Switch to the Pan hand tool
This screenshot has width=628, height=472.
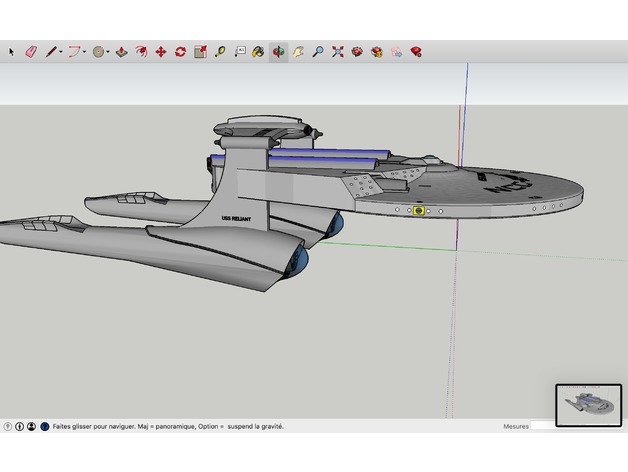pos(298,51)
